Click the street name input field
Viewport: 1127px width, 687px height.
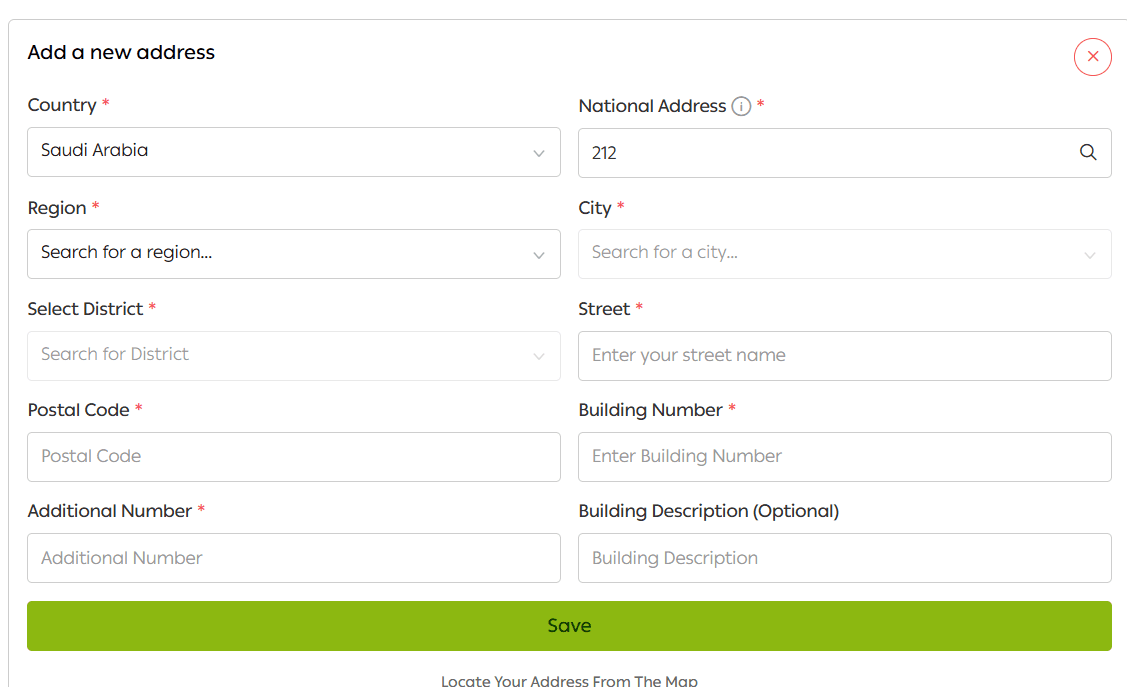(844, 356)
